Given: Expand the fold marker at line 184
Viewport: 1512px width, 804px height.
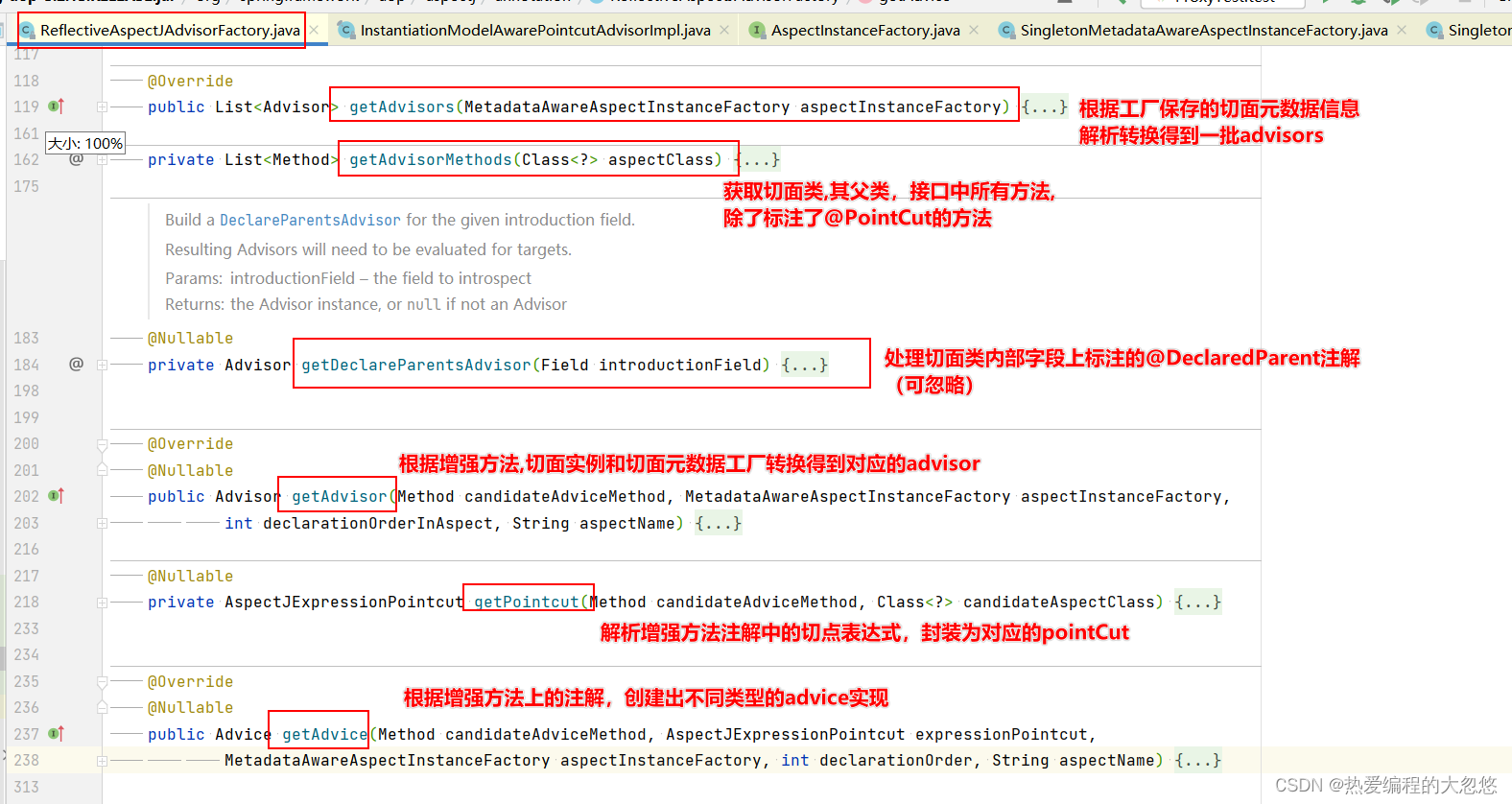Looking at the screenshot, I should point(102,365).
